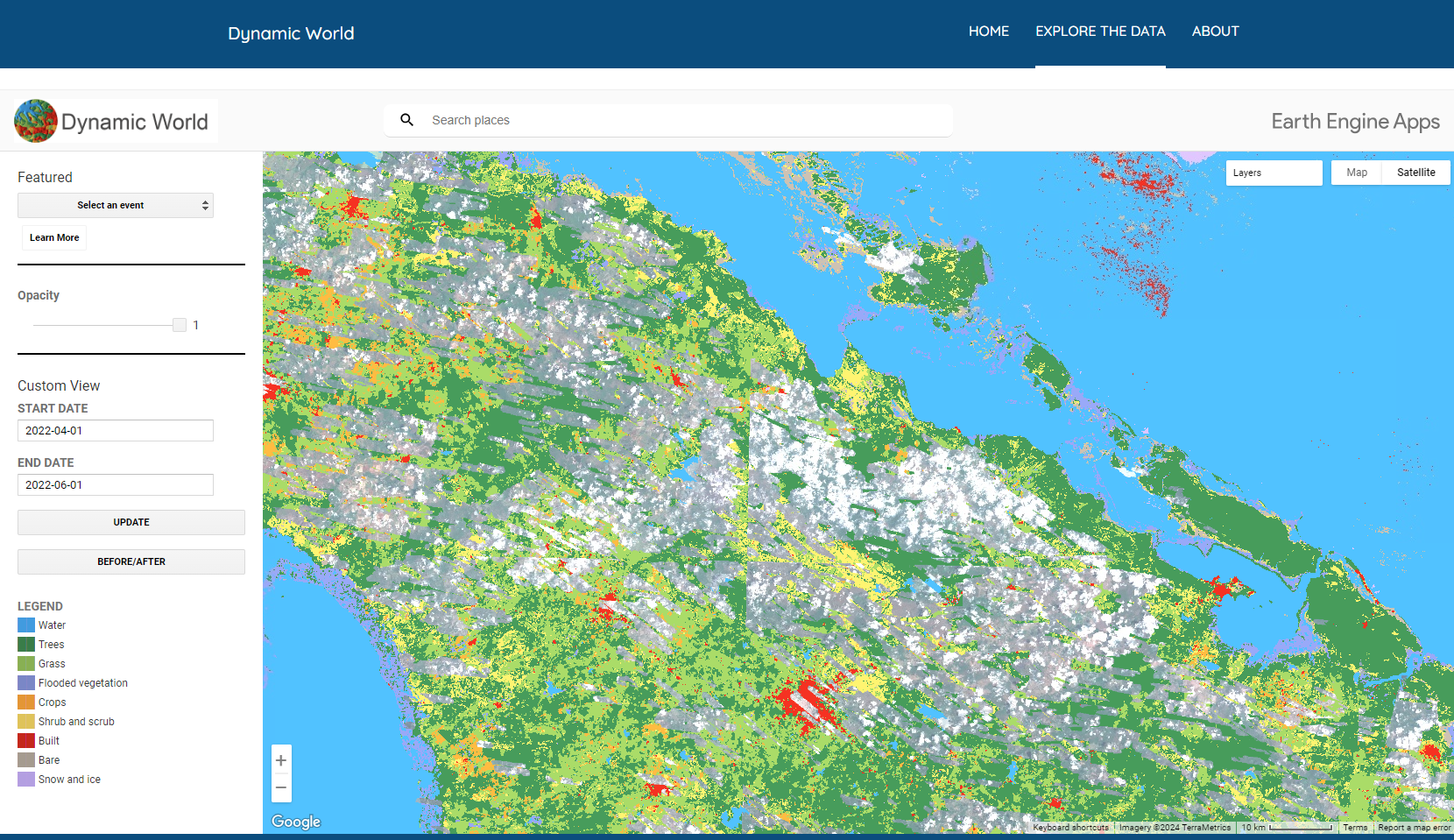
Task: Switch map to Map view
Action: pyautogui.click(x=1357, y=173)
